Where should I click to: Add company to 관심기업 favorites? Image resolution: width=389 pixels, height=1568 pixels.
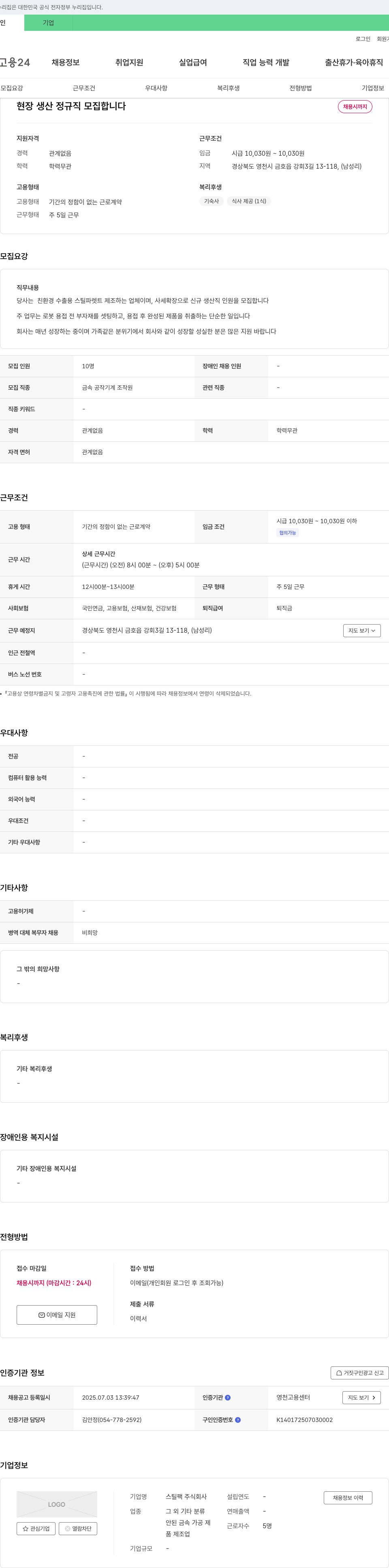coord(36,1528)
